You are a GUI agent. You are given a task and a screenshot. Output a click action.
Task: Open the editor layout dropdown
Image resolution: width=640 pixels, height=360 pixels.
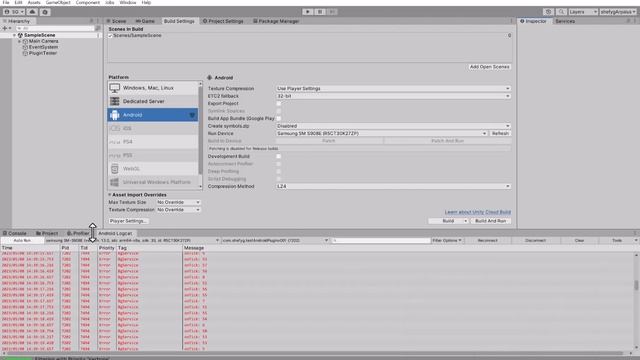618,12
